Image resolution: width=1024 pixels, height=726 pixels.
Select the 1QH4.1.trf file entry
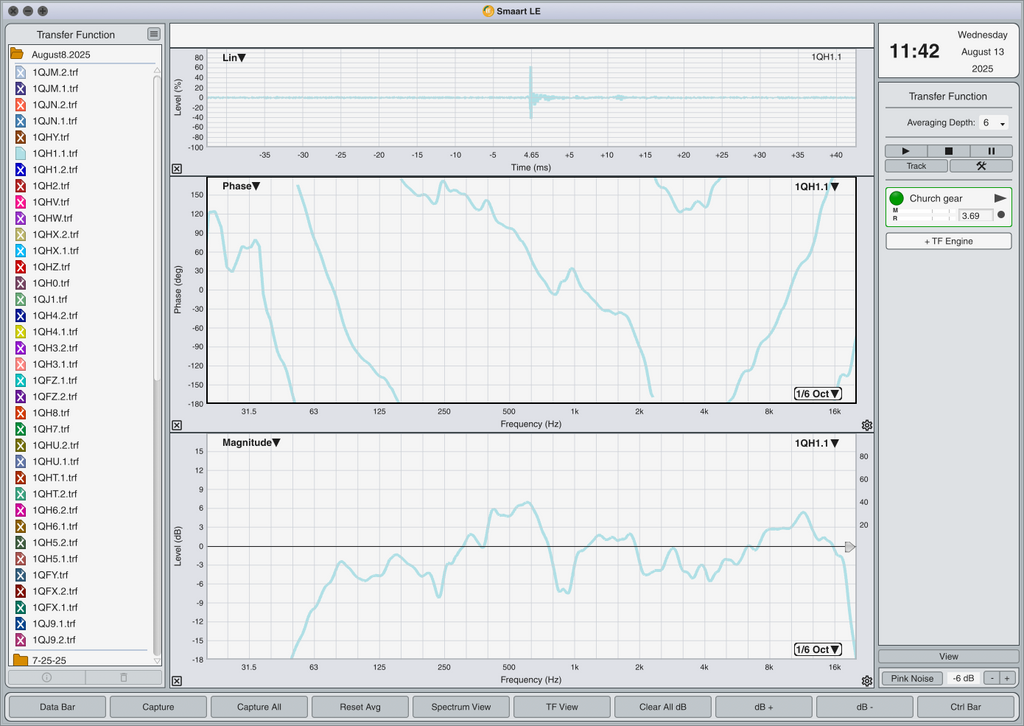coord(55,332)
